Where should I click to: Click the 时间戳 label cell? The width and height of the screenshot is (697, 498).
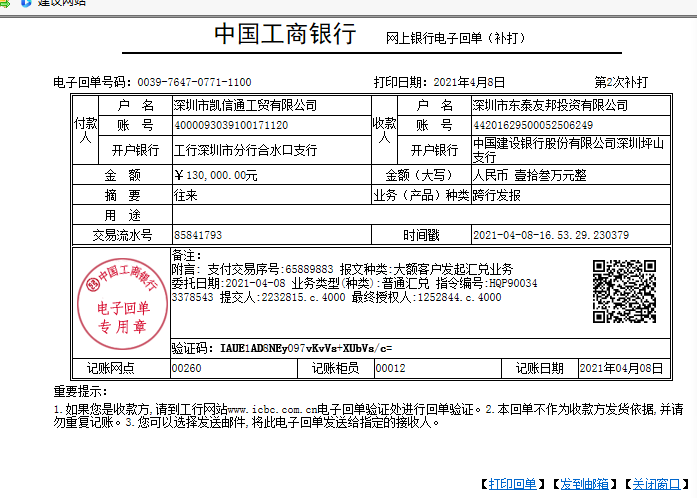421,235
